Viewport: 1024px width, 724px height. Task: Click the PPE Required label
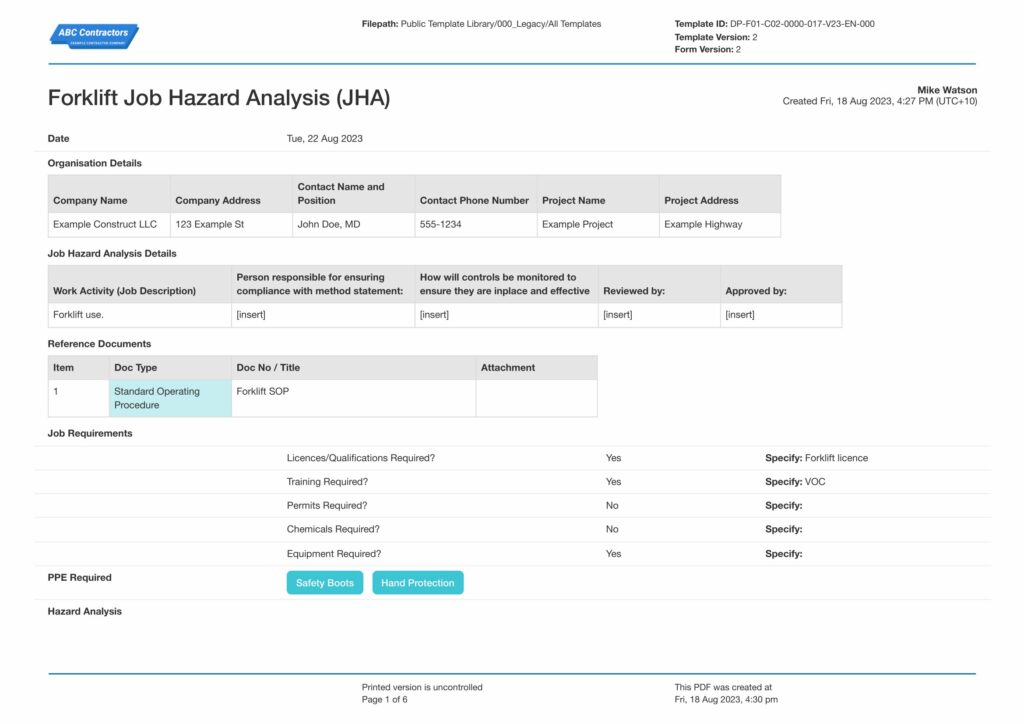[80, 577]
